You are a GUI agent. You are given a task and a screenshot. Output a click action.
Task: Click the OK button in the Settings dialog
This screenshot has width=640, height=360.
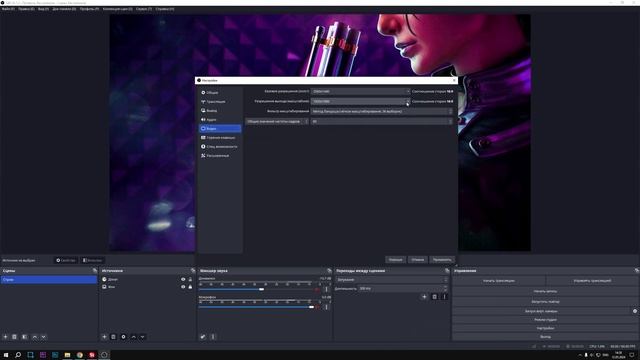[x=396, y=260]
